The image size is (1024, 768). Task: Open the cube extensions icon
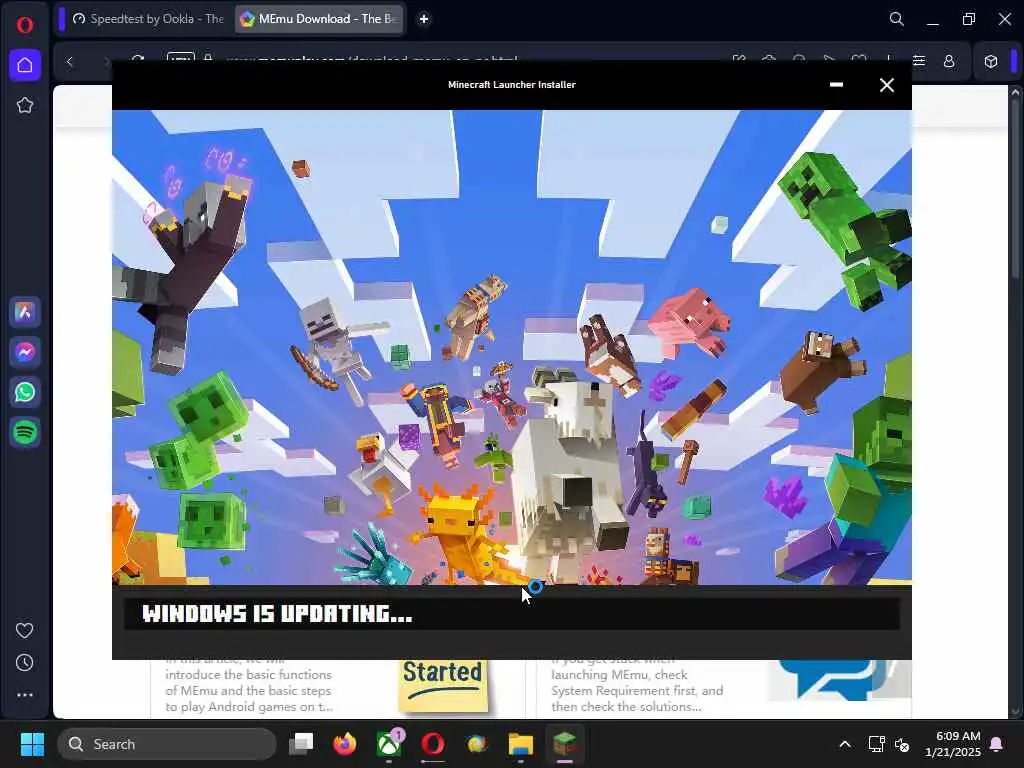[x=991, y=61]
